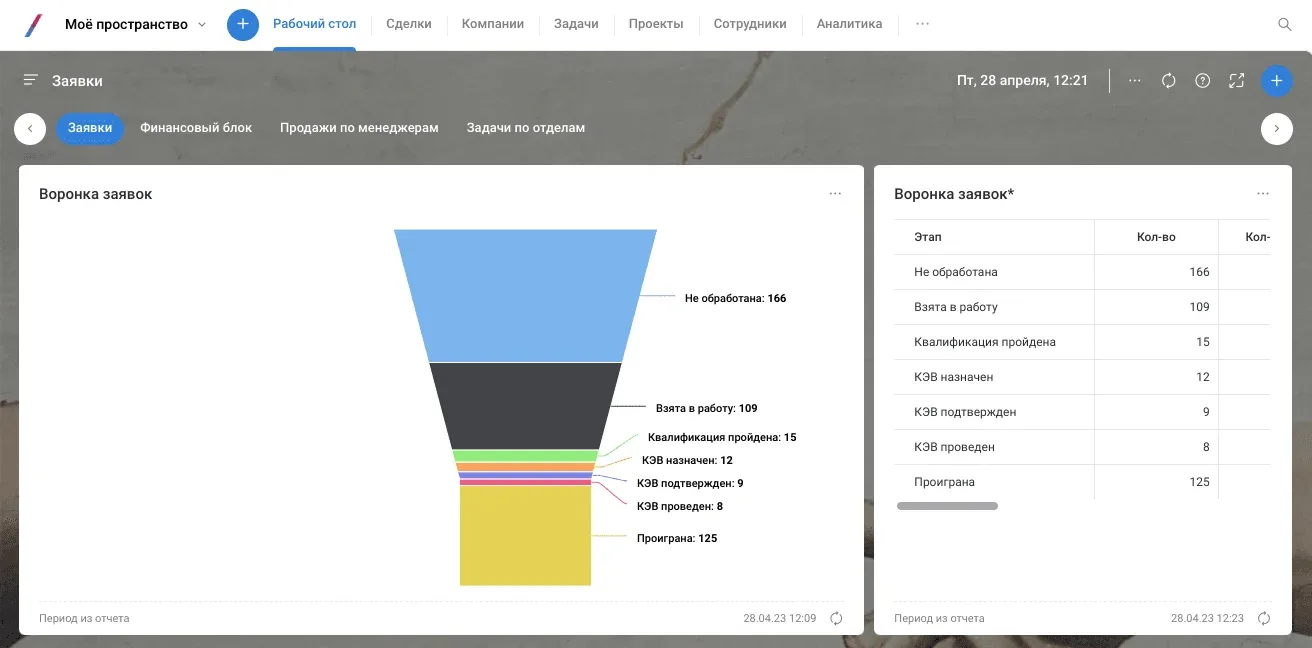Open options menu of Воронка заявок chart widget
This screenshot has height=648, width=1312.
point(836,194)
